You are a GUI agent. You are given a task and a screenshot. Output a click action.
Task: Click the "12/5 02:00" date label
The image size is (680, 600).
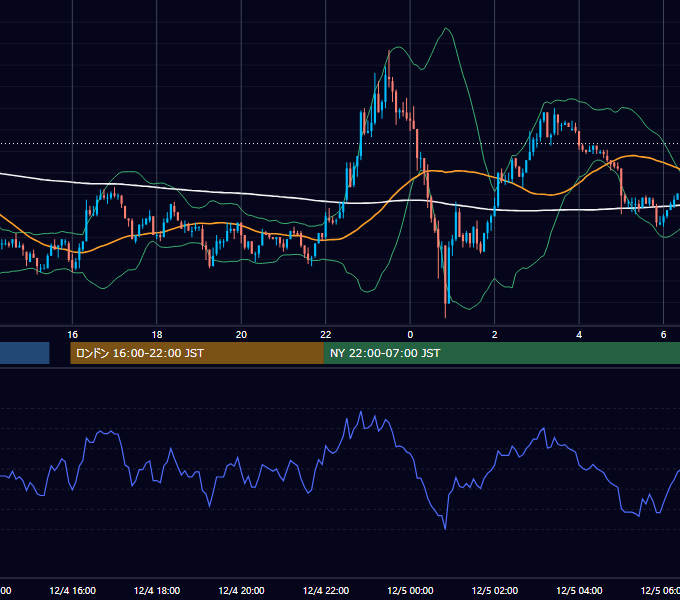pos(494,591)
